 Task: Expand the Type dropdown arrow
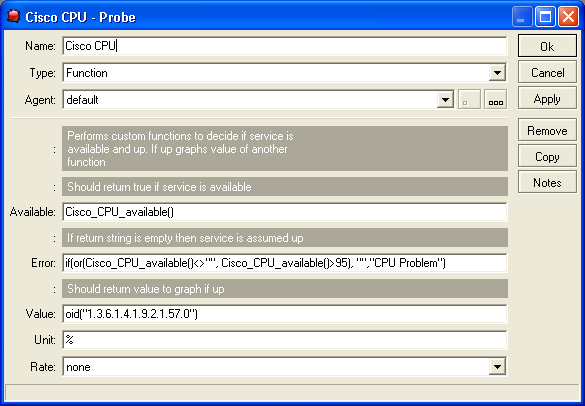tap(497, 73)
